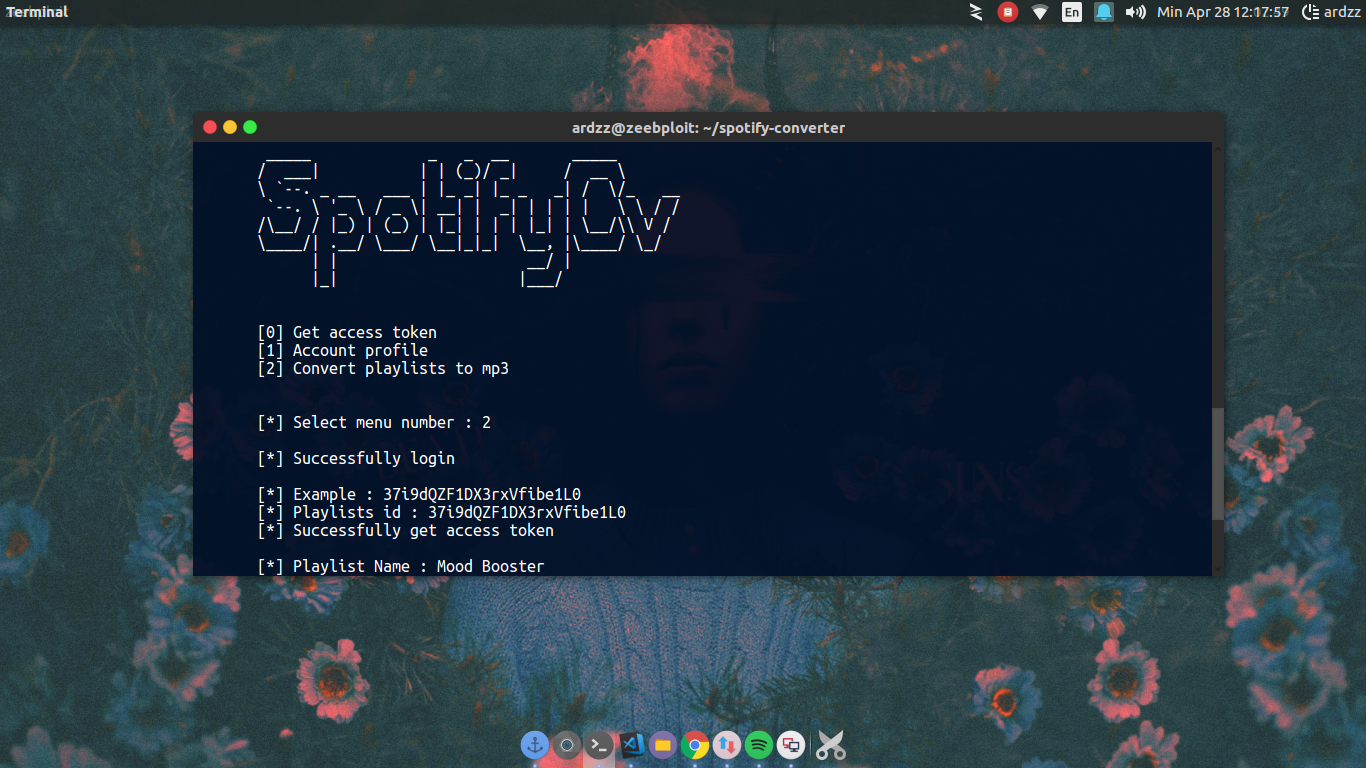Launch Visual Studio Code from dock
Screen dimensions: 1366x768
pos(631,745)
